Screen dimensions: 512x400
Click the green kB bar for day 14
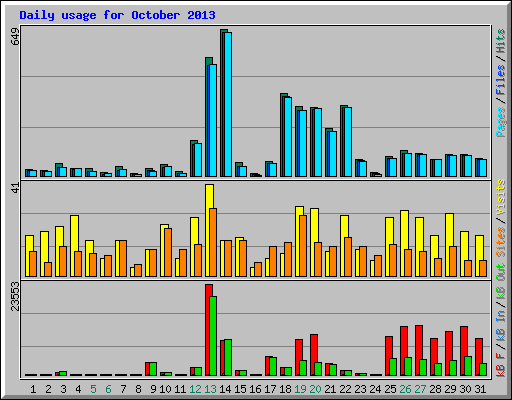click(x=228, y=358)
